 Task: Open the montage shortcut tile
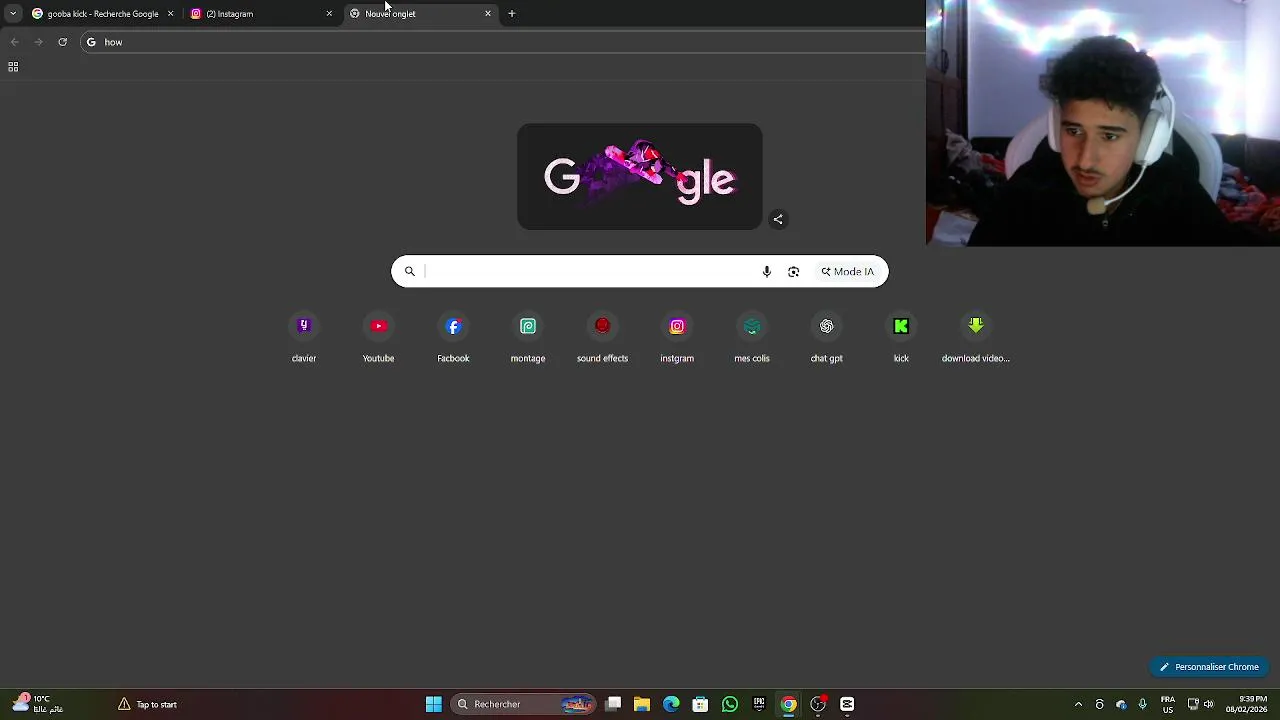tap(528, 337)
